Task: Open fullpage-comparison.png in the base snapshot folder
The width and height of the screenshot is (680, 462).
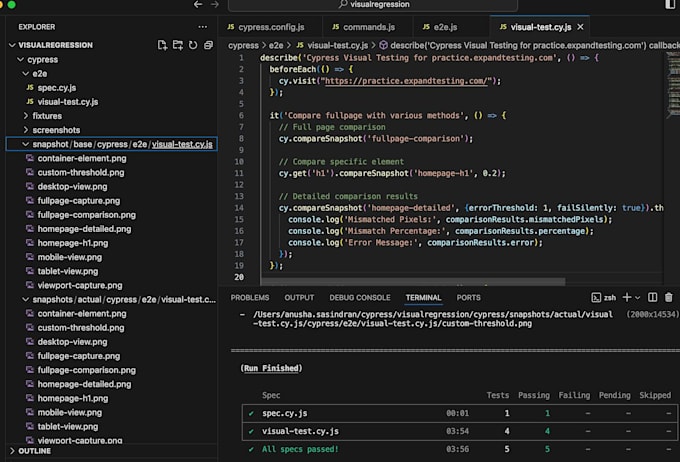Action: (x=112, y=215)
